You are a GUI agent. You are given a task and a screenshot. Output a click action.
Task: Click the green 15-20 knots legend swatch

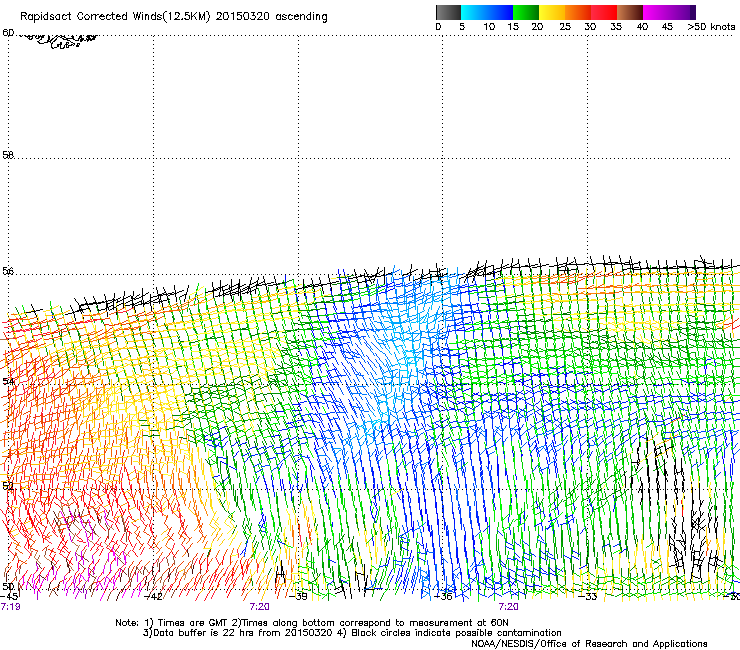pyautogui.click(x=526, y=12)
